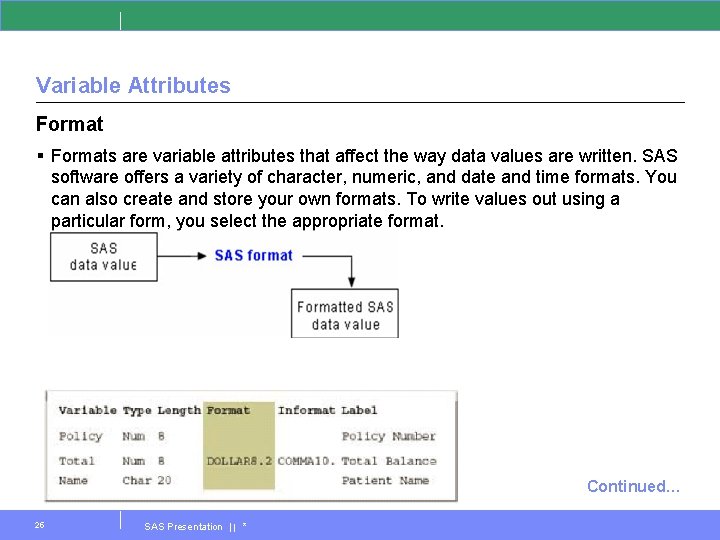Click the 'Total' variable cell
Image resolution: width=720 pixels, height=540 pixels.
tap(76, 461)
